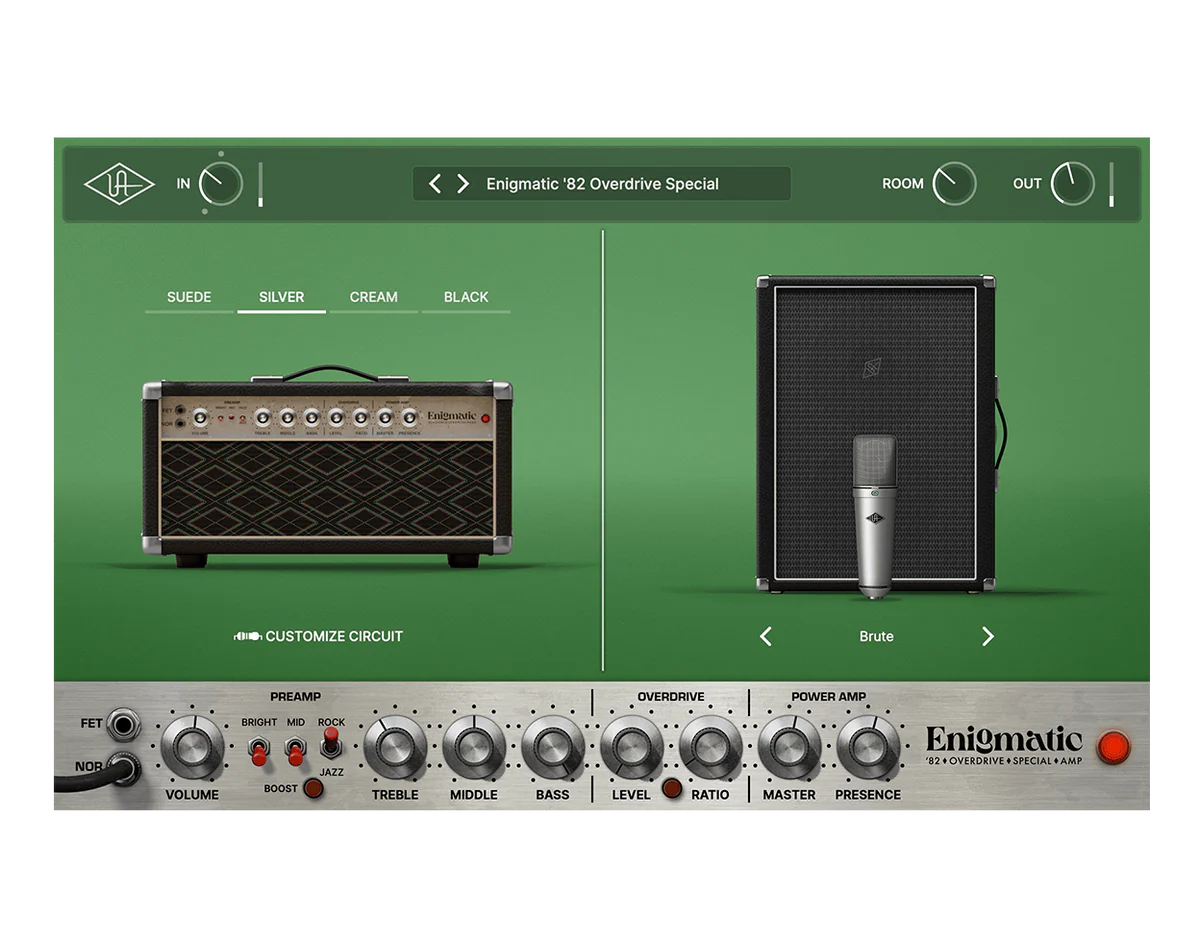Screen dimensions: 1200x942
Task: Turn the BASS knob
Action: 552,748
